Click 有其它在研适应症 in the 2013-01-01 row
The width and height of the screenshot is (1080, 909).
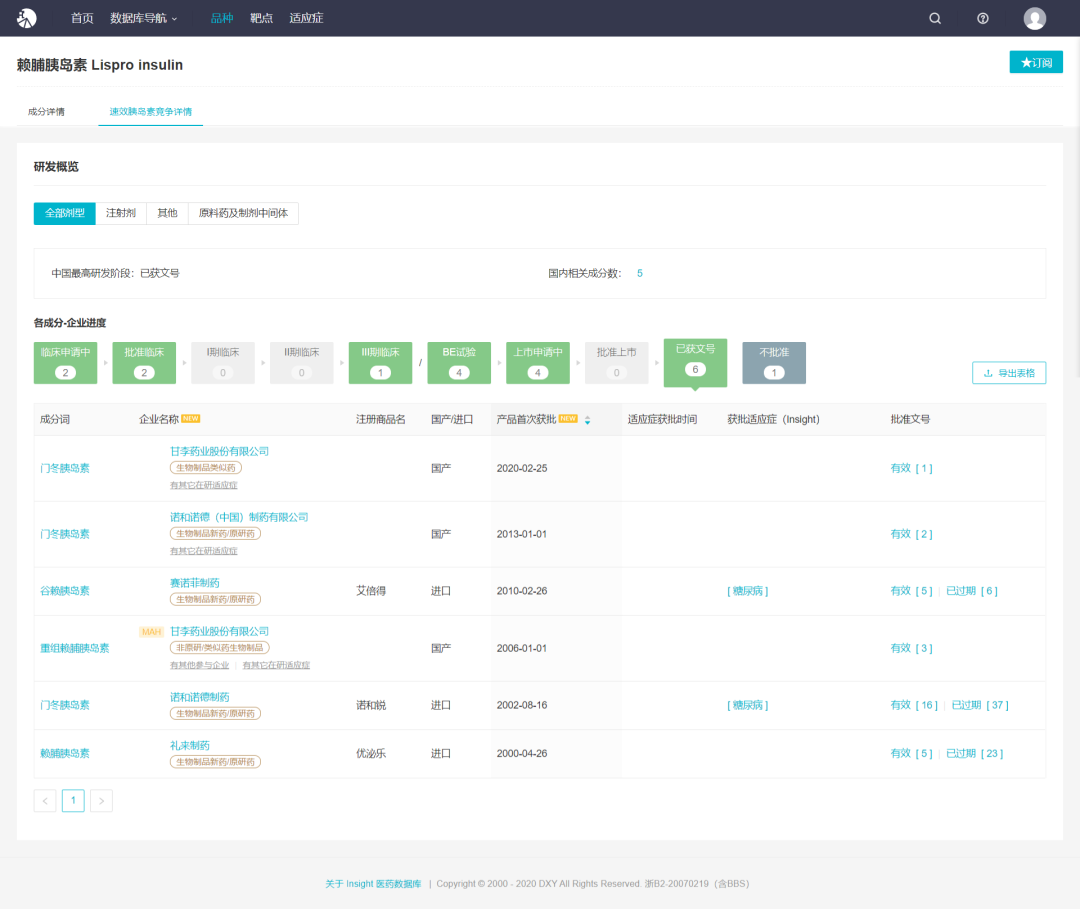[x=204, y=551]
